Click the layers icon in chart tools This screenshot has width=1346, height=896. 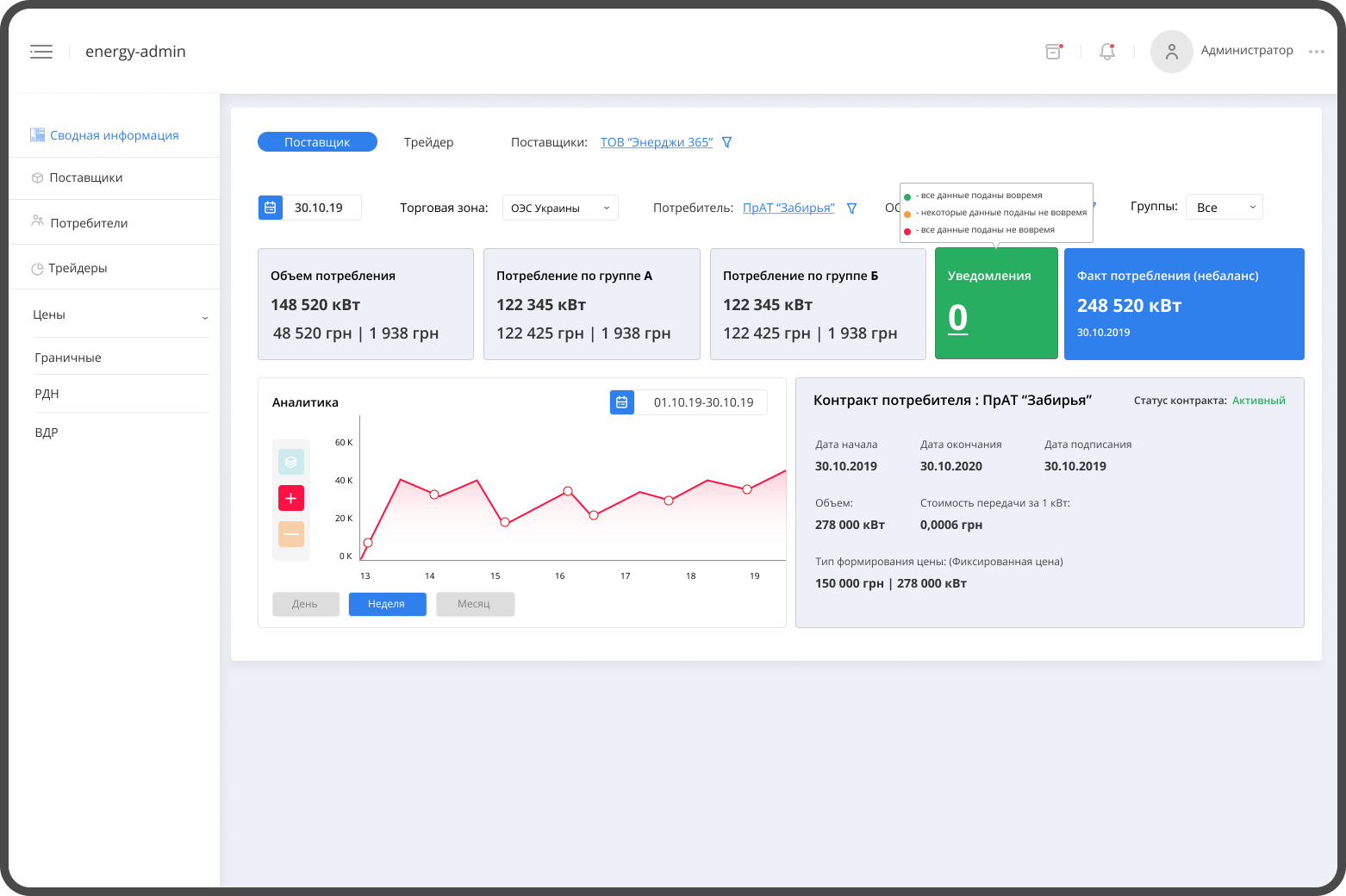[291, 462]
